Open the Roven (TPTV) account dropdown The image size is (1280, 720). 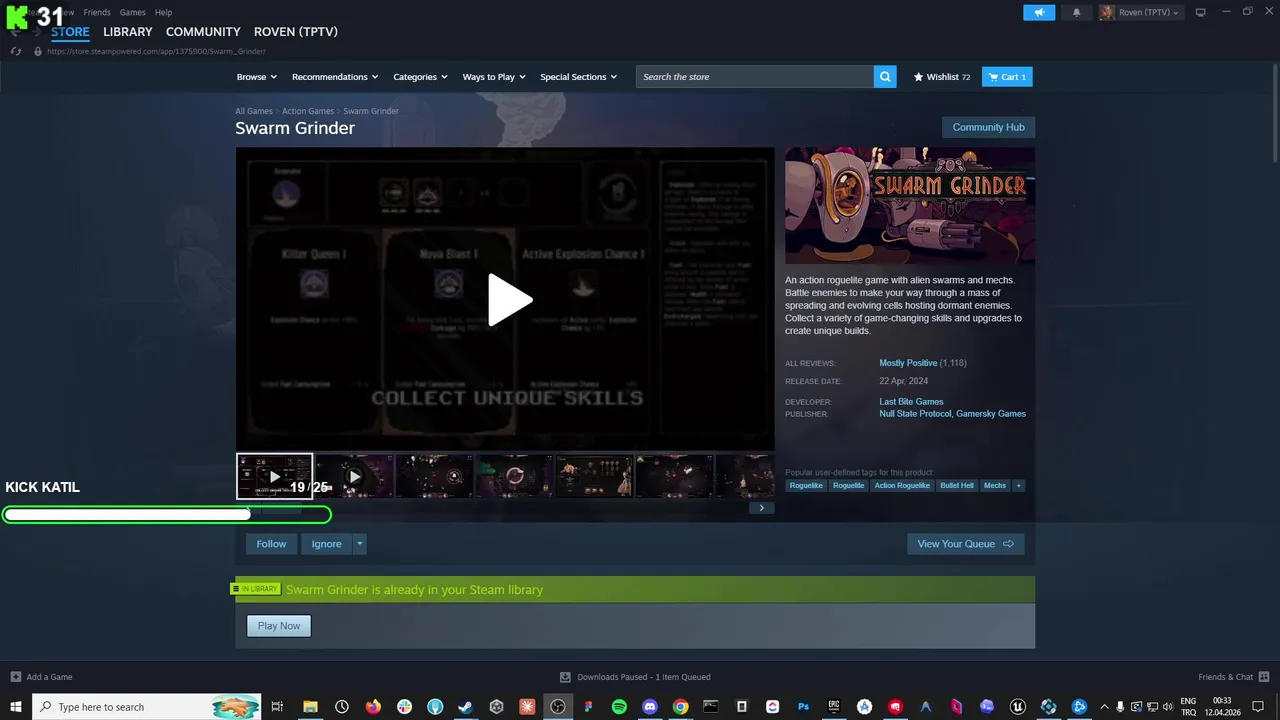[x=1140, y=13]
